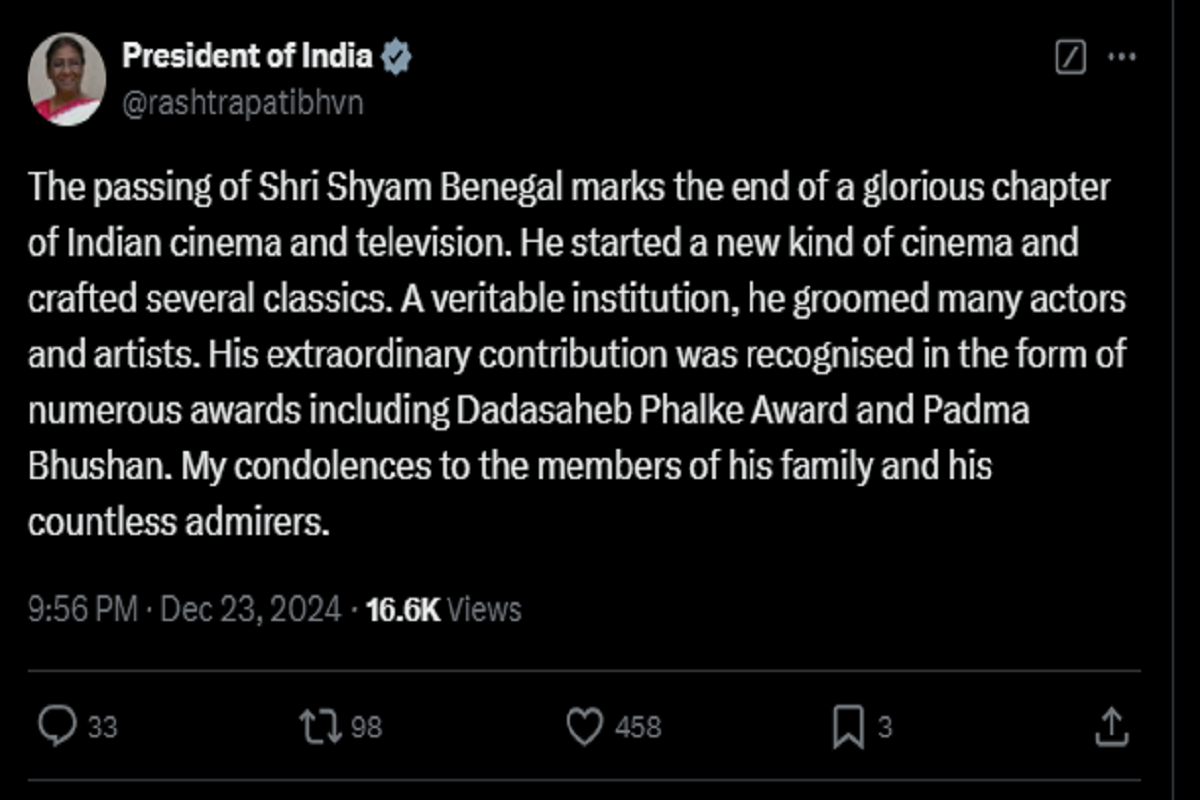Click the 9:56 PM timestamp
1200x800 pixels.
82,609
